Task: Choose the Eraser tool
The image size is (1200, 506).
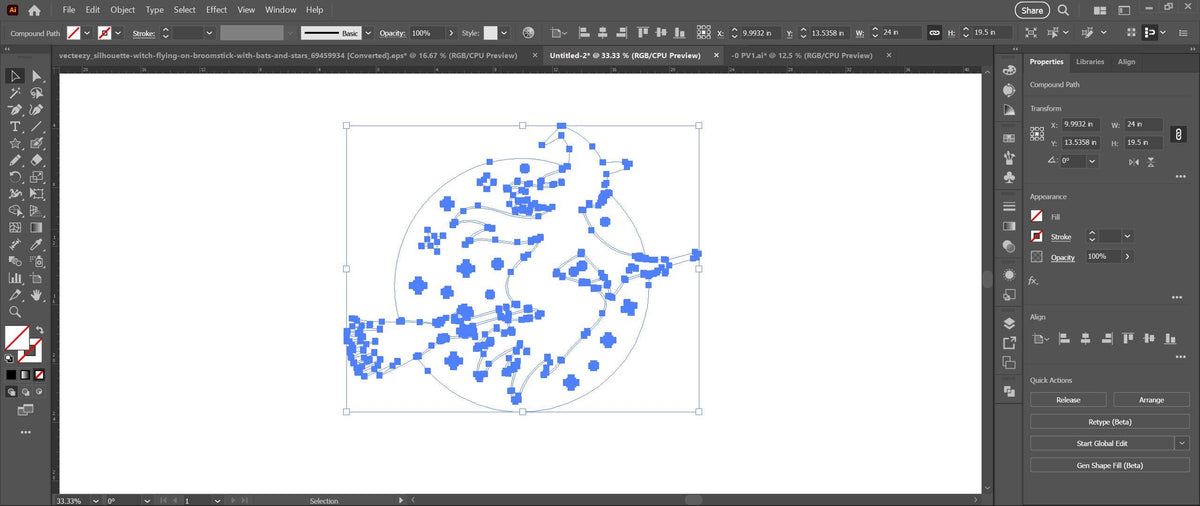Action: point(37,160)
